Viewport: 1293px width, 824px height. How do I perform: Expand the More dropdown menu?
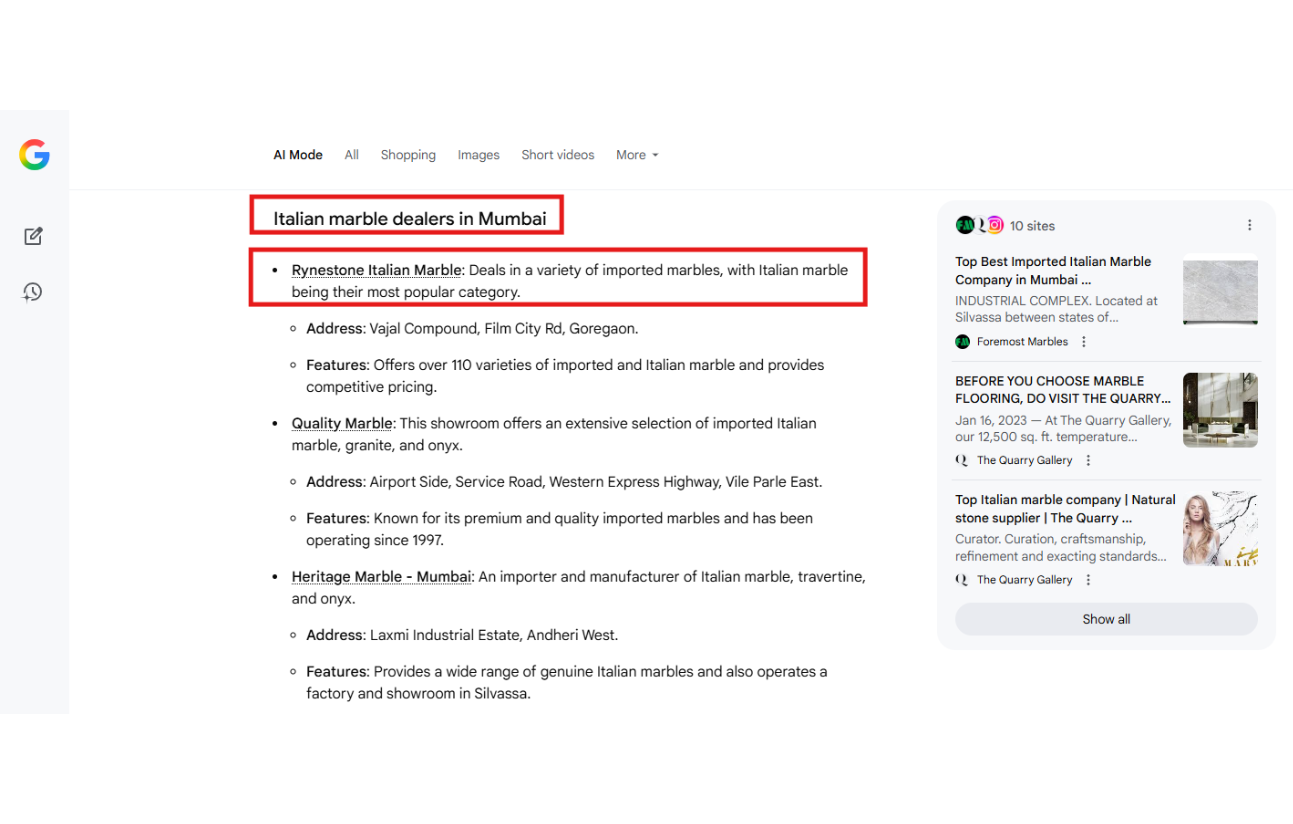click(637, 155)
